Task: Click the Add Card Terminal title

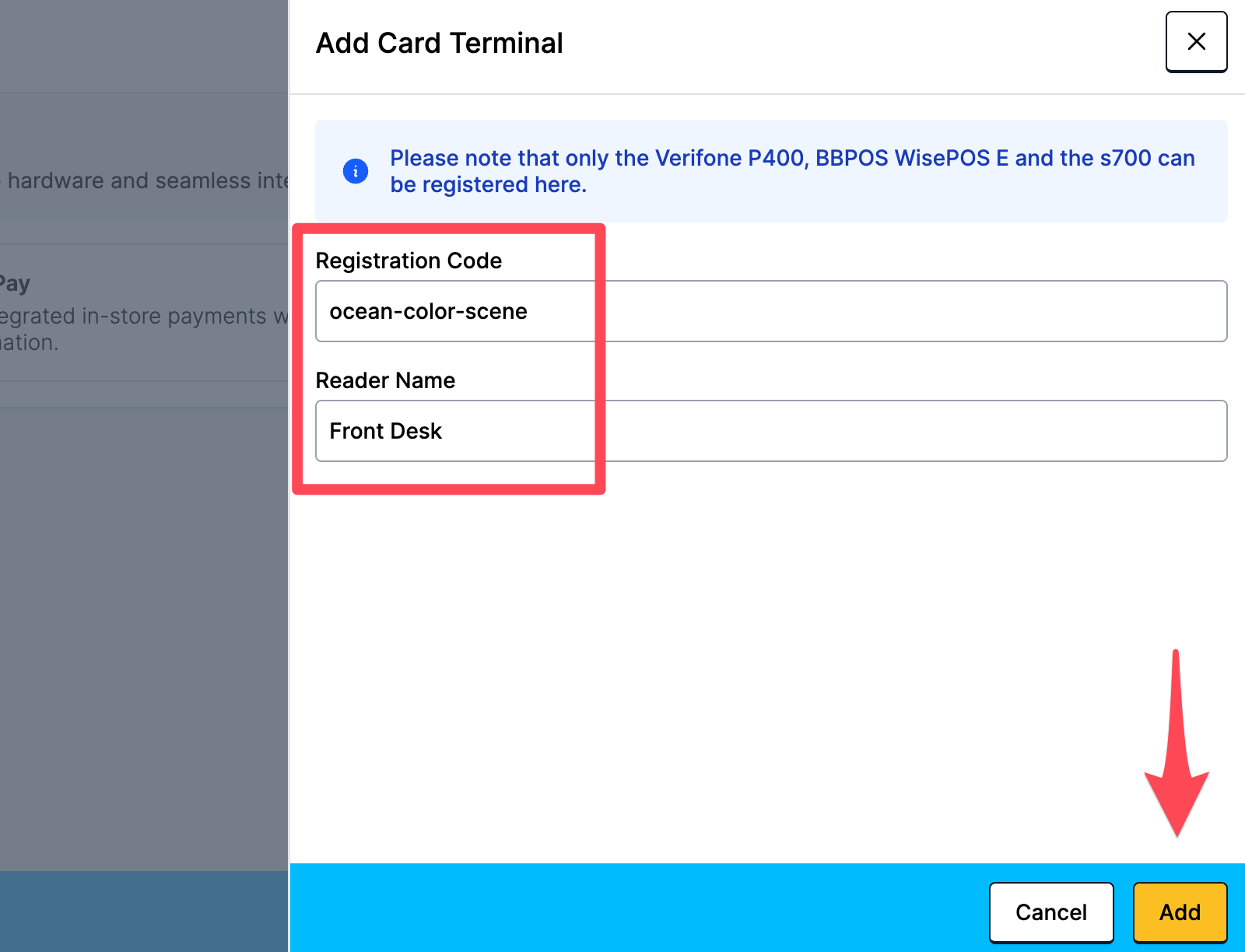Action: 439,43
